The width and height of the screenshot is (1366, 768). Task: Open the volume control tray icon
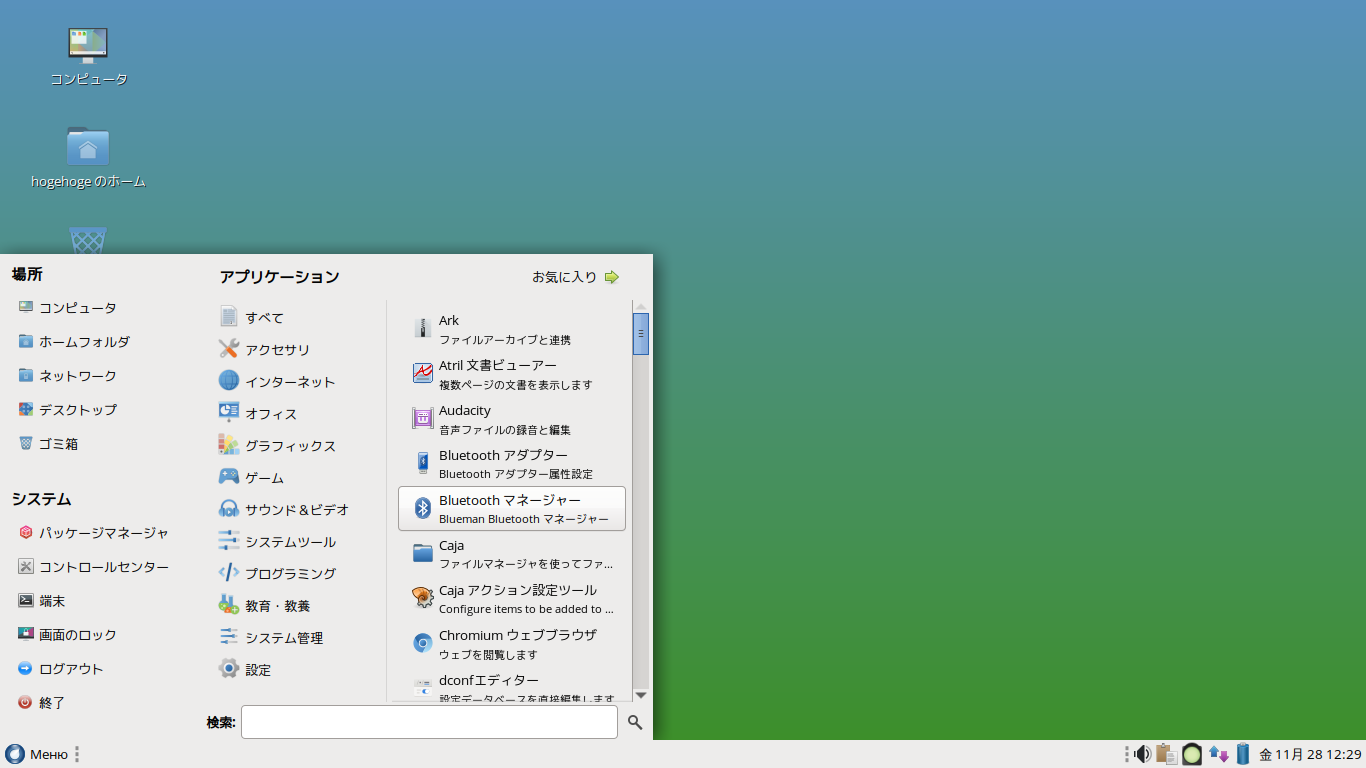pyautogui.click(x=1142, y=754)
